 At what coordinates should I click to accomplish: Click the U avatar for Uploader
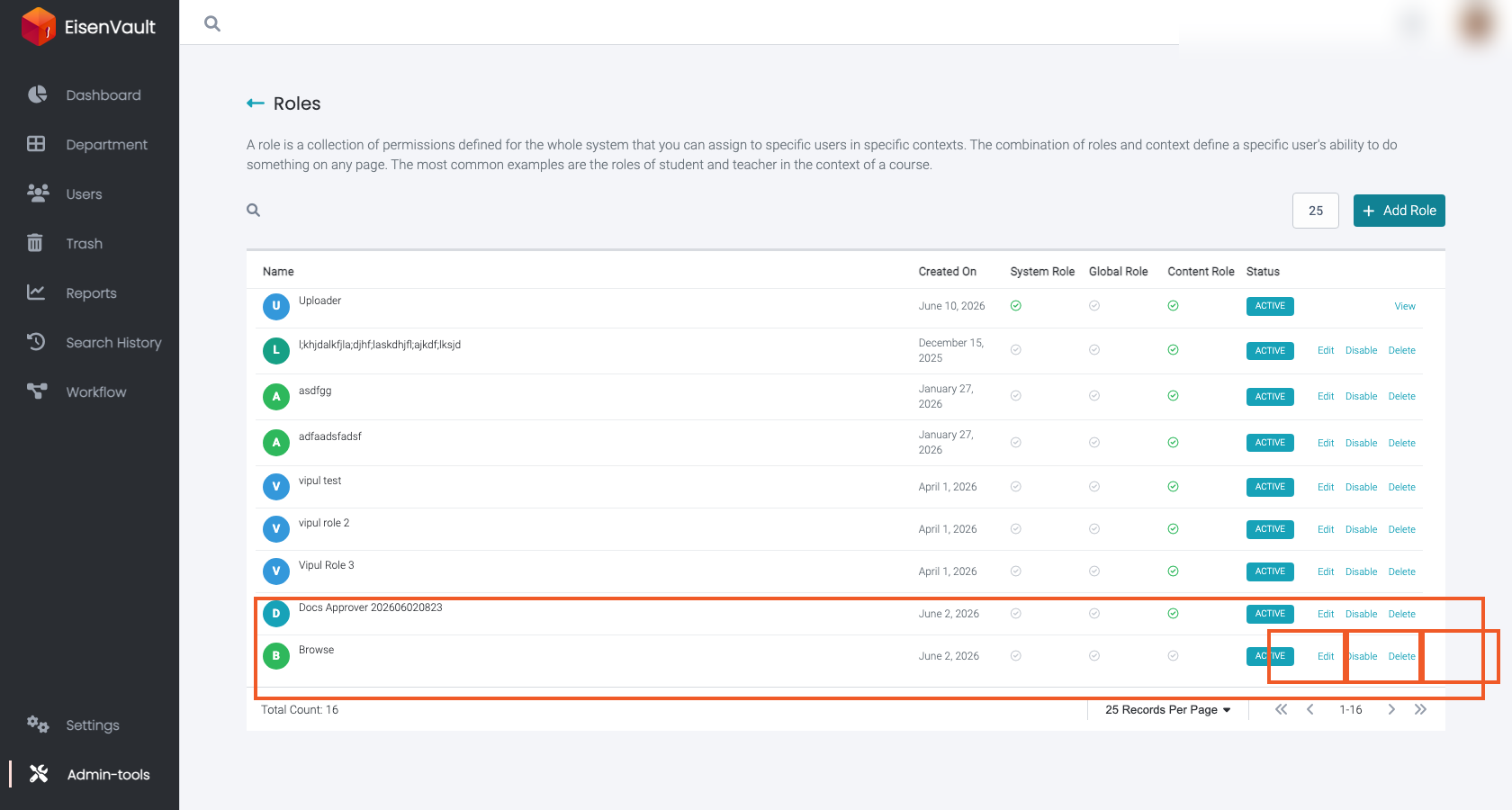(276, 306)
